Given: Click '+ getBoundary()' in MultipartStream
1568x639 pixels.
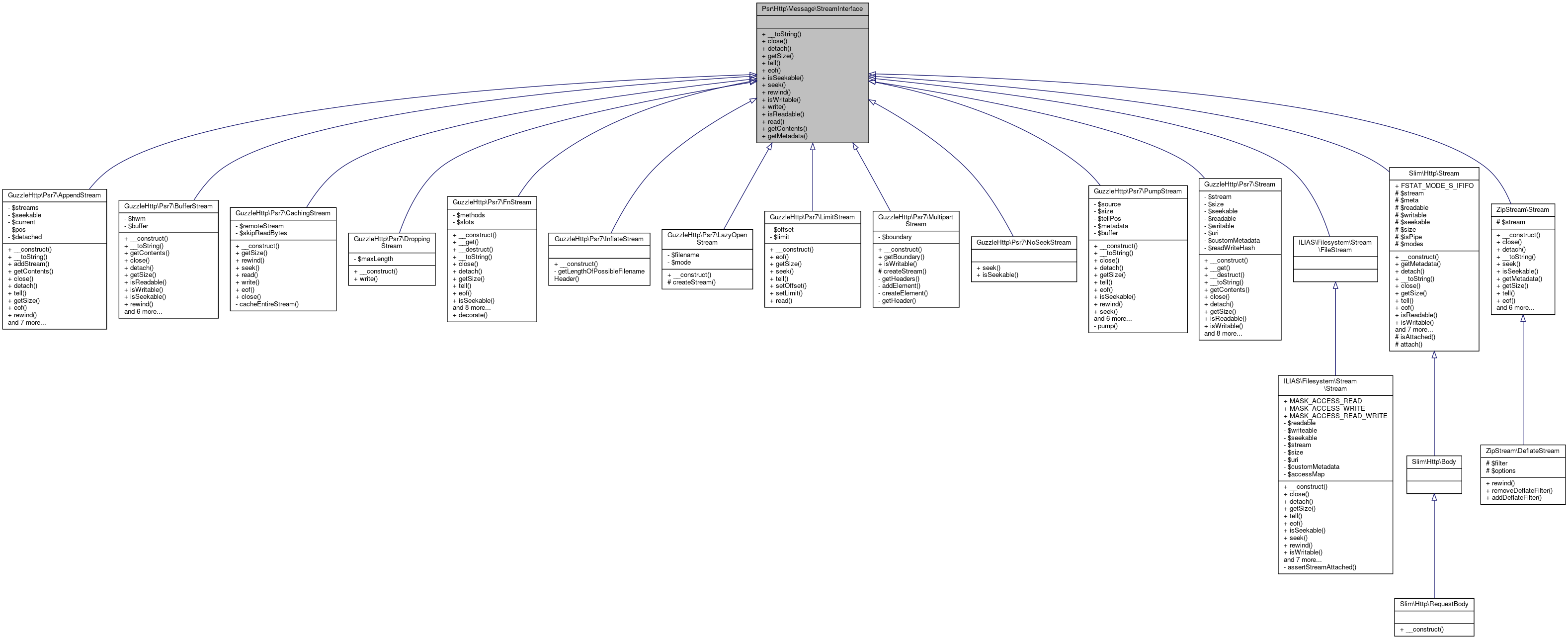Looking at the screenshot, I should (x=901, y=257).
